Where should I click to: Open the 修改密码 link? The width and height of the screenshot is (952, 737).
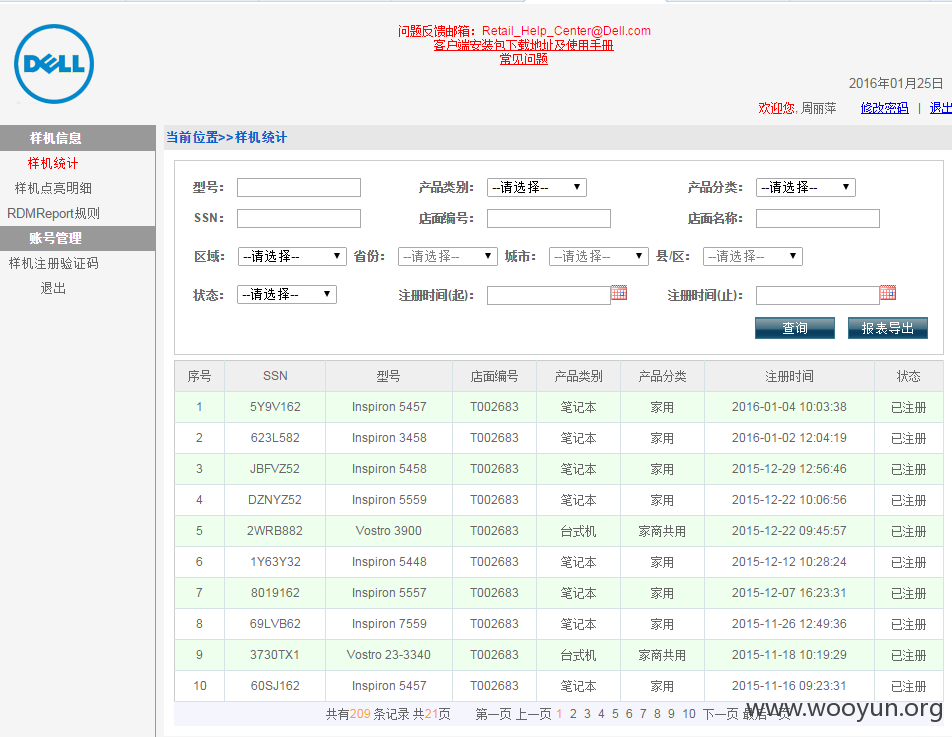(x=884, y=108)
